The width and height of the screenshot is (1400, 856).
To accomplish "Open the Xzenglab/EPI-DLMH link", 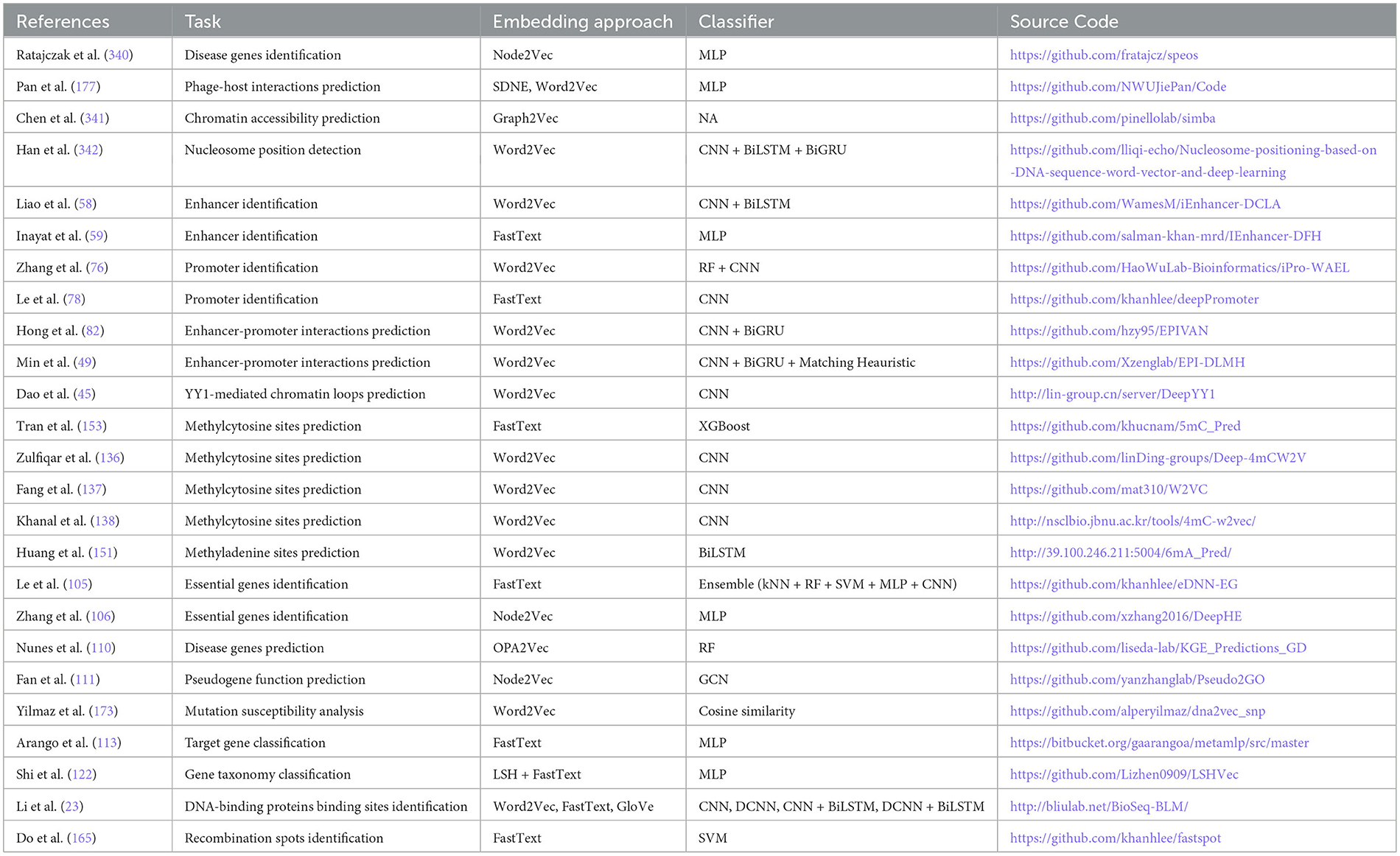I will 1127,363.
